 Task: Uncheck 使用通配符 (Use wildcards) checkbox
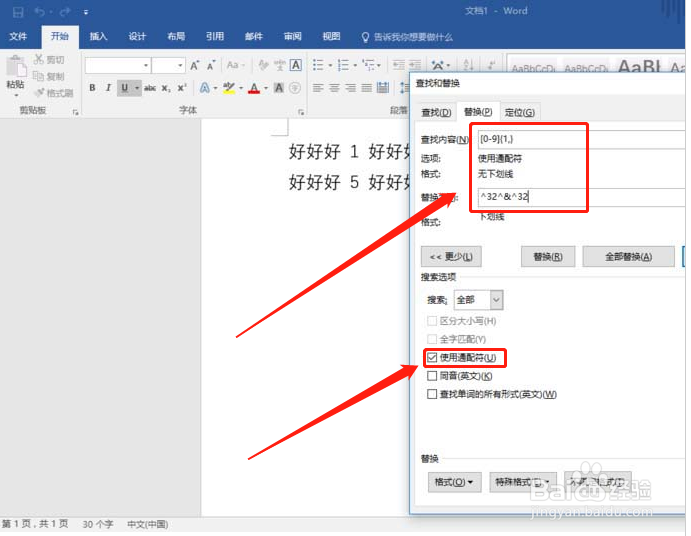pos(432,357)
